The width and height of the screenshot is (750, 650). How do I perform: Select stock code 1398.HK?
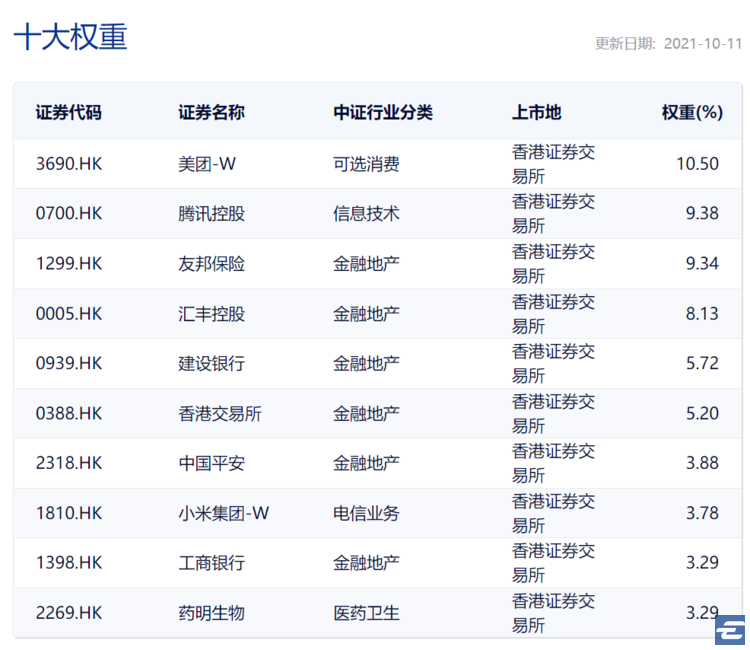coord(69,563)
